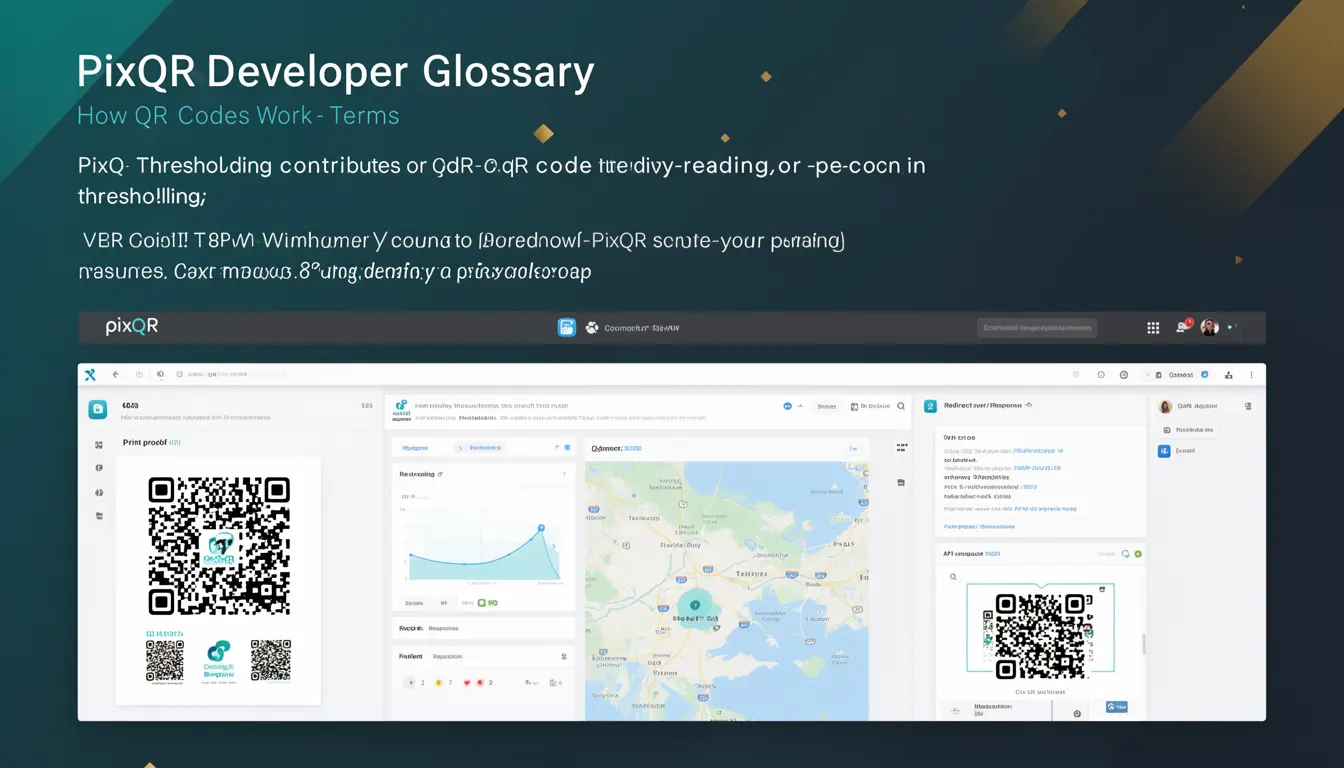Toggle the green checkbox below the chart
The width and height of the screenshot is (1344, 768).
(x=481, y=603)
